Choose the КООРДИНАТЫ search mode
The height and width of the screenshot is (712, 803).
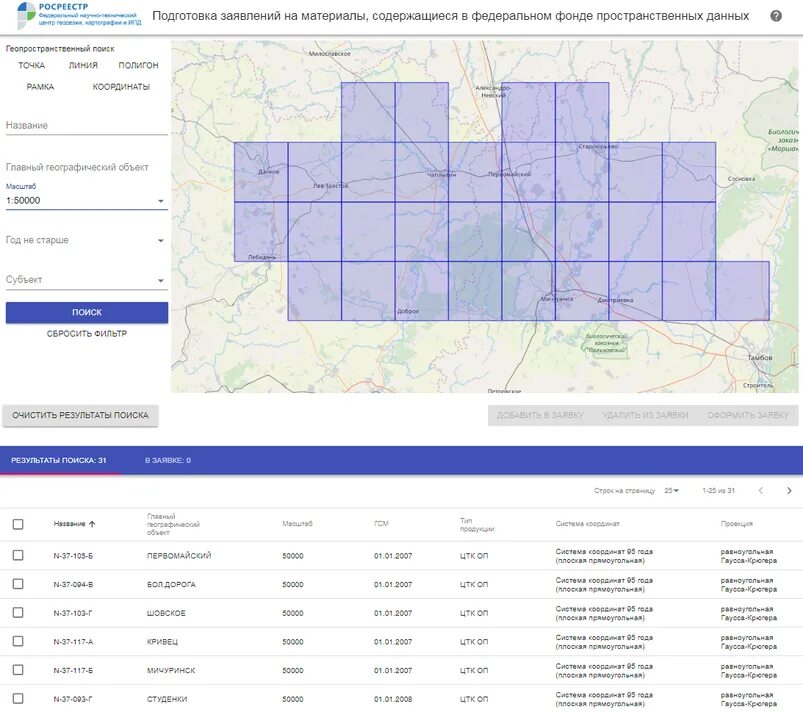click(x=121, y=87)
